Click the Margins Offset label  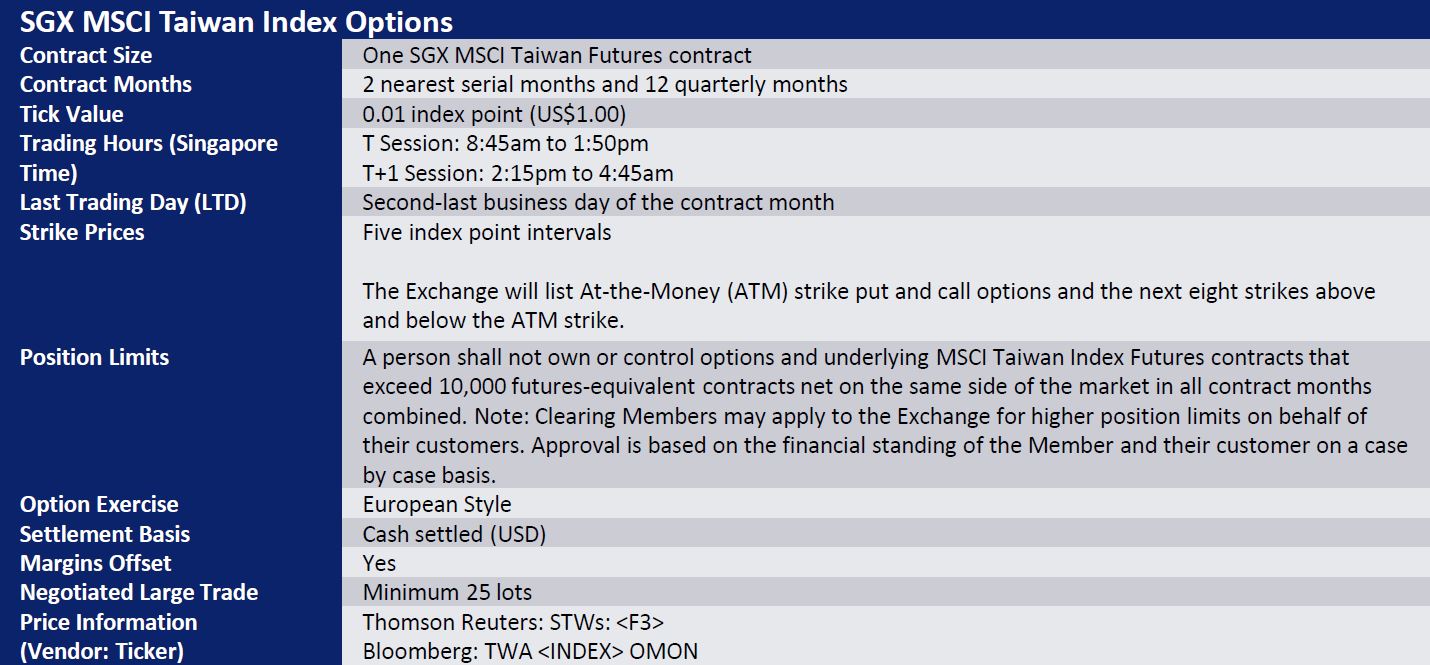pyautogui.click(x=96, y=563)
